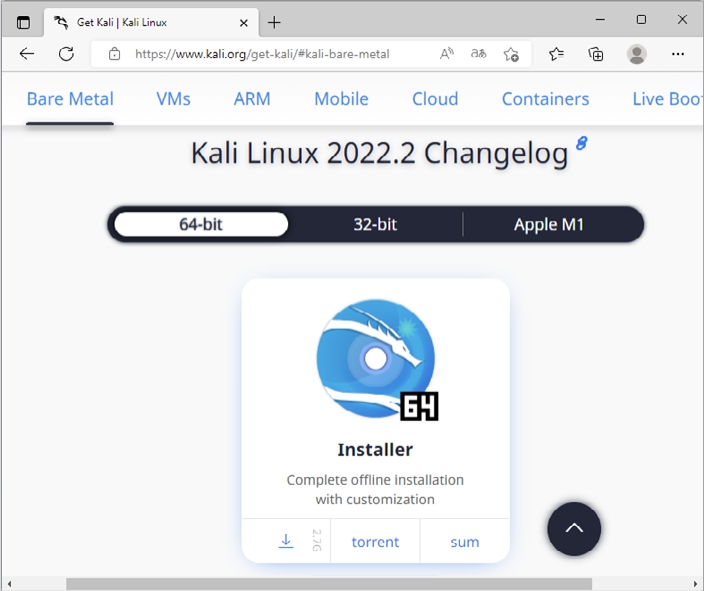The height and width of the screenshot is (591, 704).
Task: Open the translate page icon
Action: click(x=478, y=54)
